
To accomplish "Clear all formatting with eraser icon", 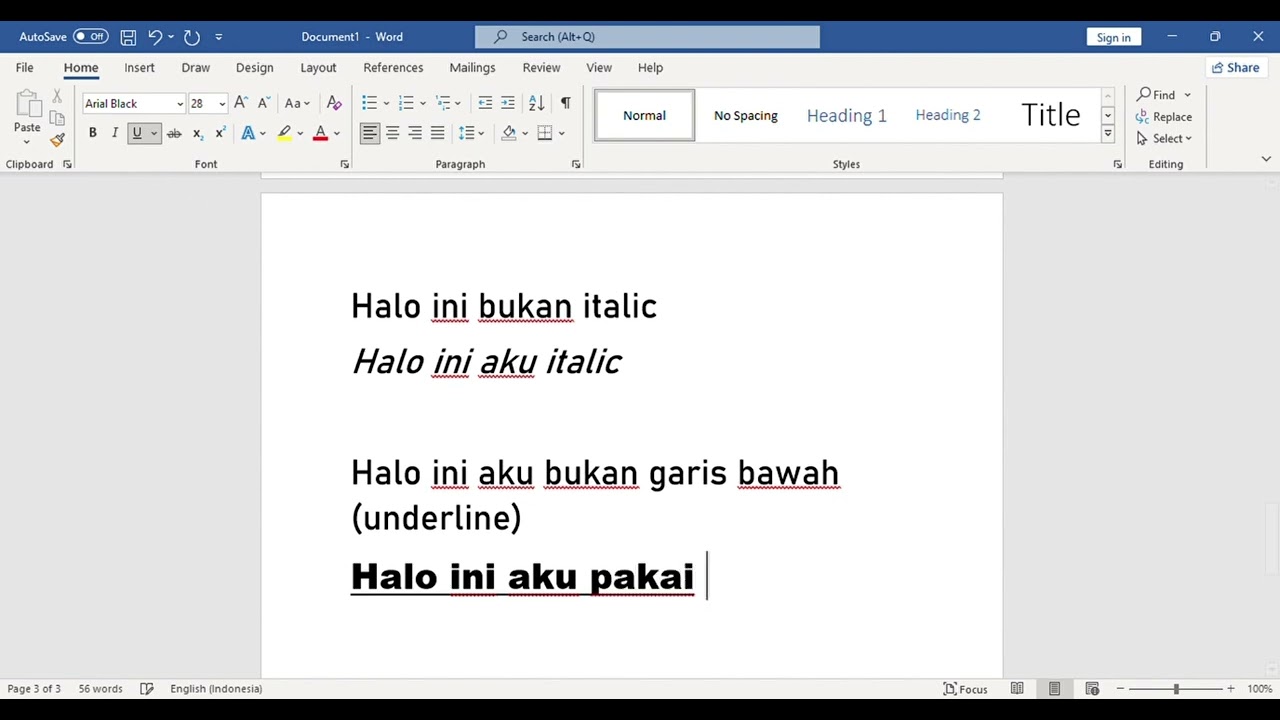I will click(334, 103).
